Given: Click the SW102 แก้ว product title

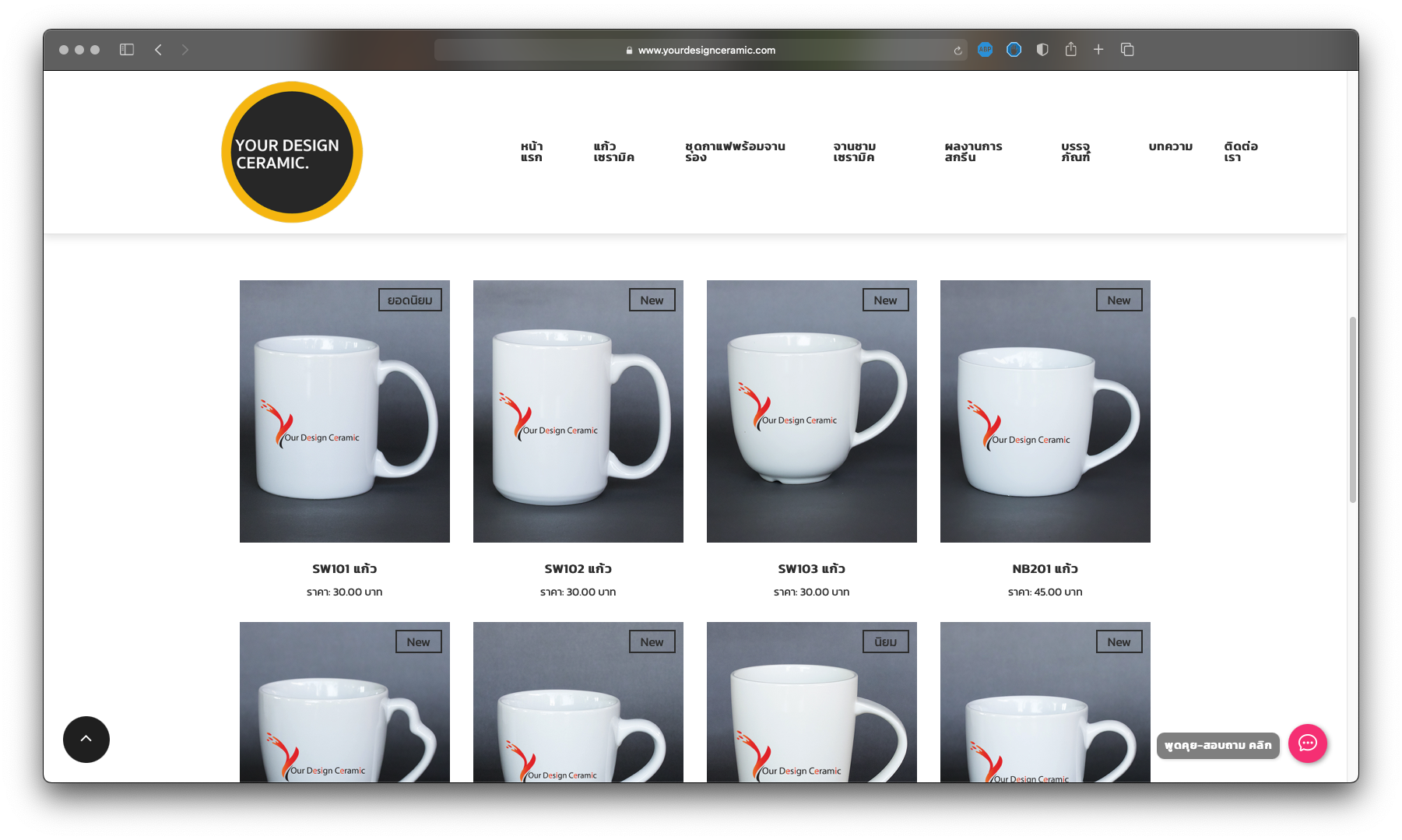Looking at the screenshot, I should [578, 569].
